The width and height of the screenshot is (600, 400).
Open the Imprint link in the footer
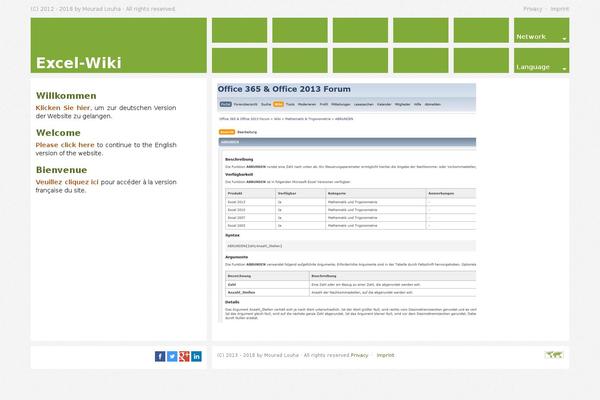pyautogui.click(x=385, y=355)
